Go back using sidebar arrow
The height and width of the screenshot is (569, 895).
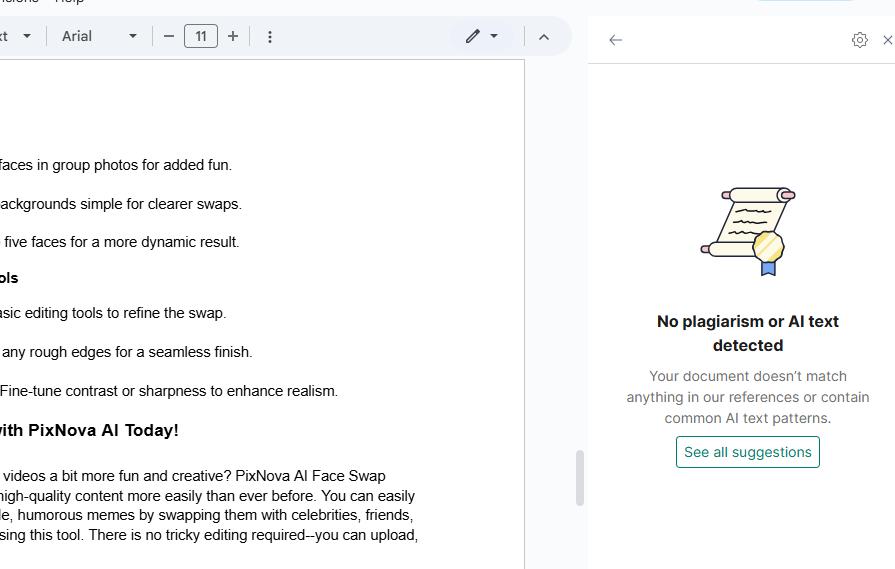pos(616,40)
